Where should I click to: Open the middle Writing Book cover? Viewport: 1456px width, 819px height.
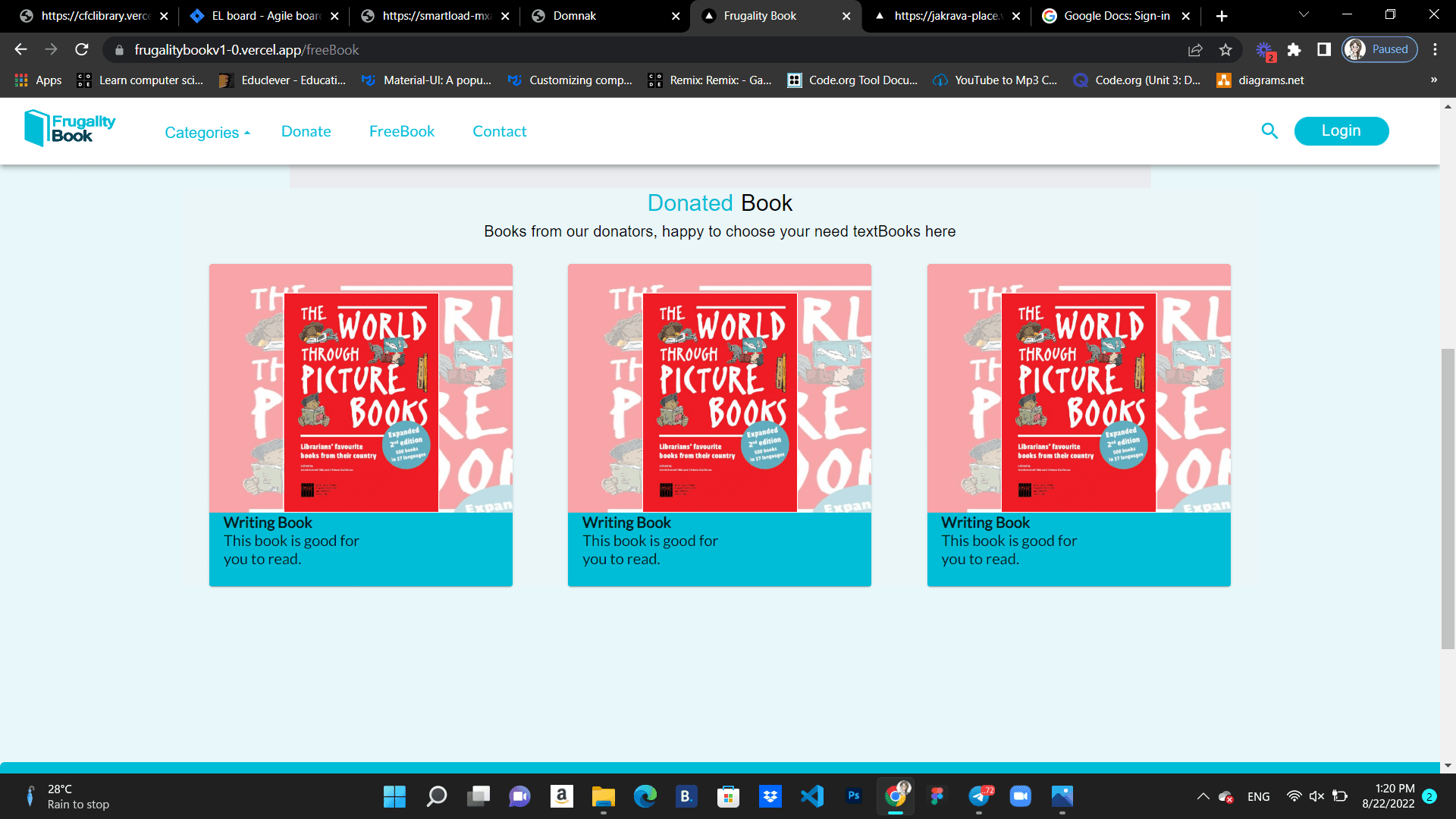(720, 388)
